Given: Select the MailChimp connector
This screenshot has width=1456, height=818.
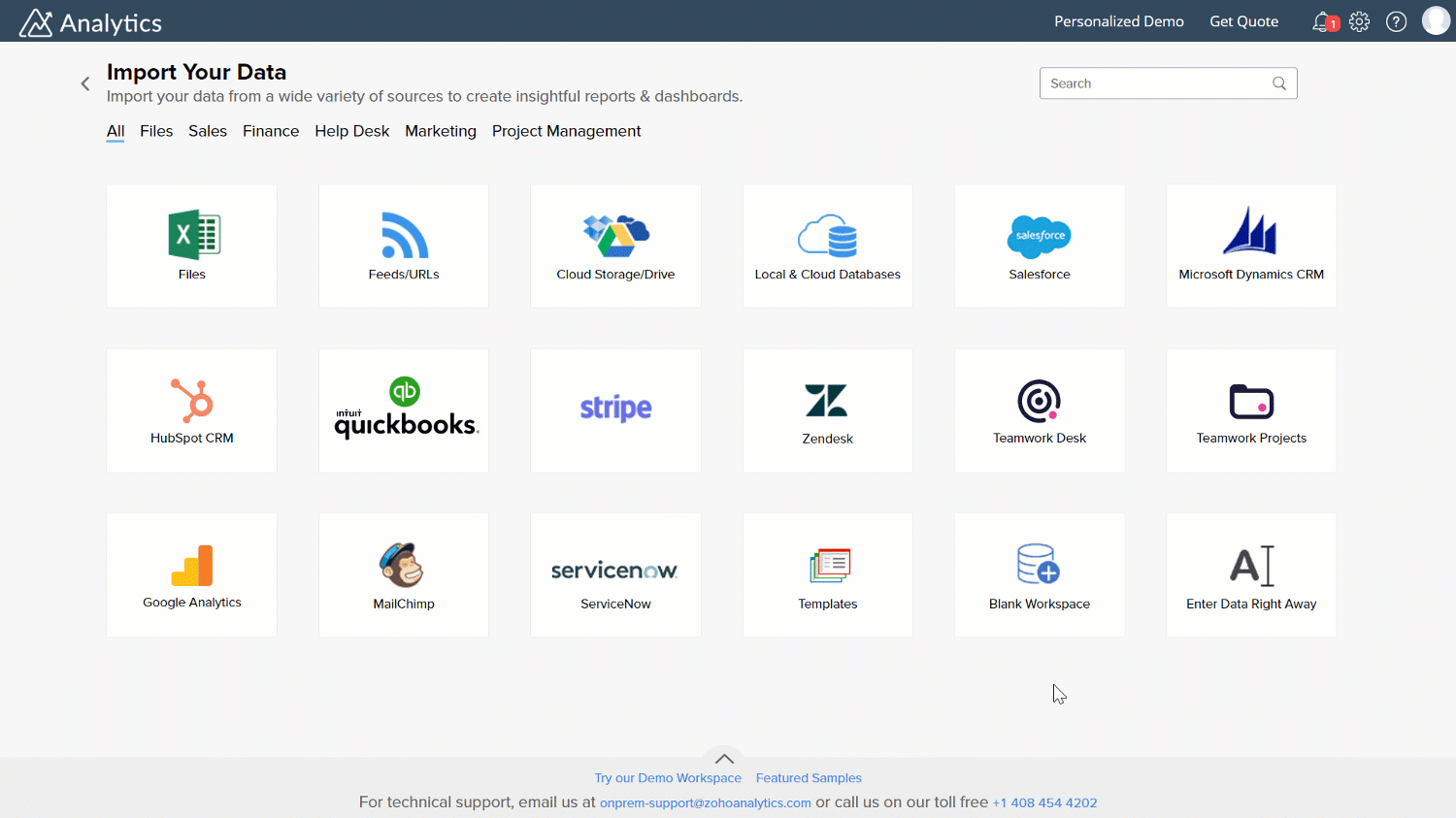Looking at the screenshot, I should [x=404, y=574].
